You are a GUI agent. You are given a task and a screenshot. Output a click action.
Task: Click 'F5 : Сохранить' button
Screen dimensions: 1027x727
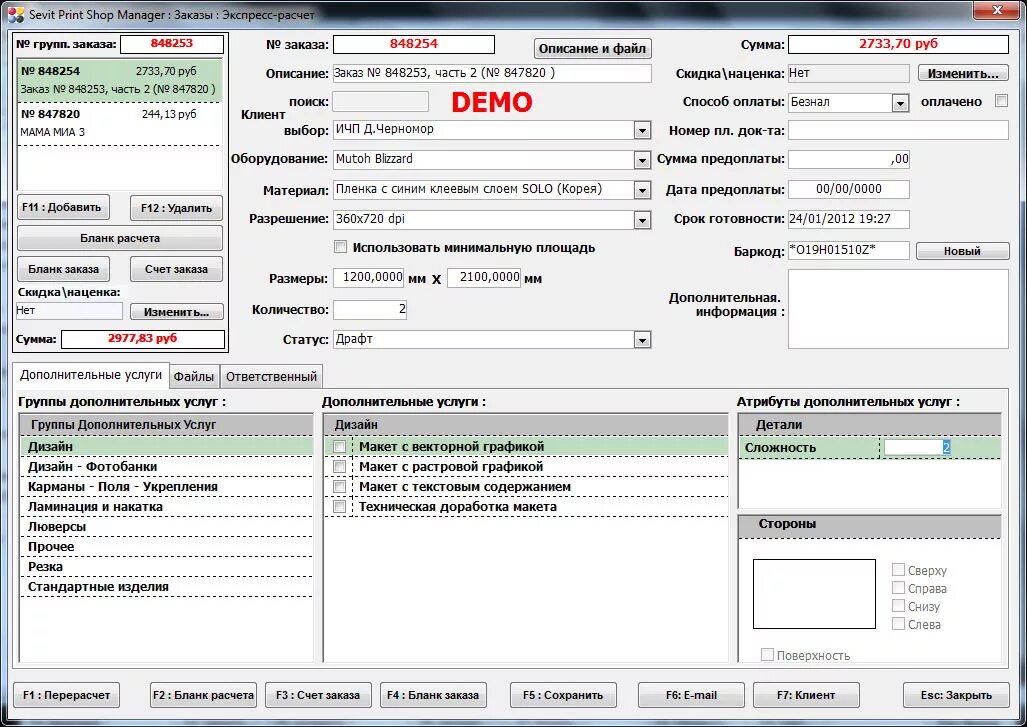(x=563, y=695)
